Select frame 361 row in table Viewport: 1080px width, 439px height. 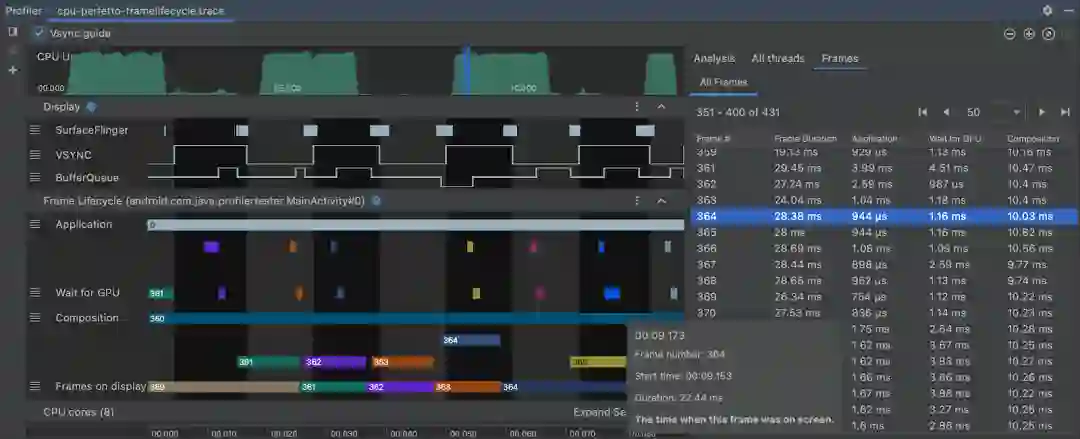click(884, 167)
